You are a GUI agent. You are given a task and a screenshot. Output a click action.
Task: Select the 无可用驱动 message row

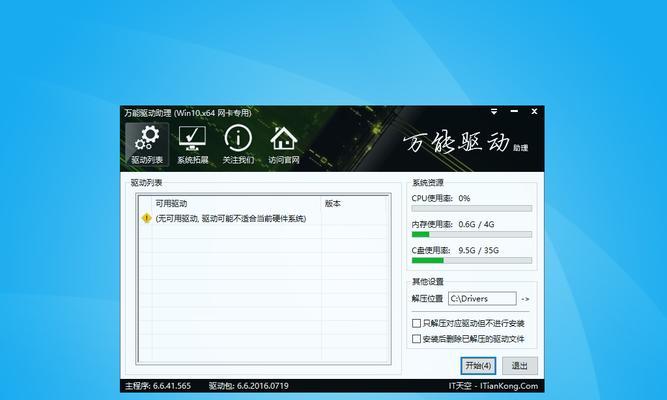[264, 218]
